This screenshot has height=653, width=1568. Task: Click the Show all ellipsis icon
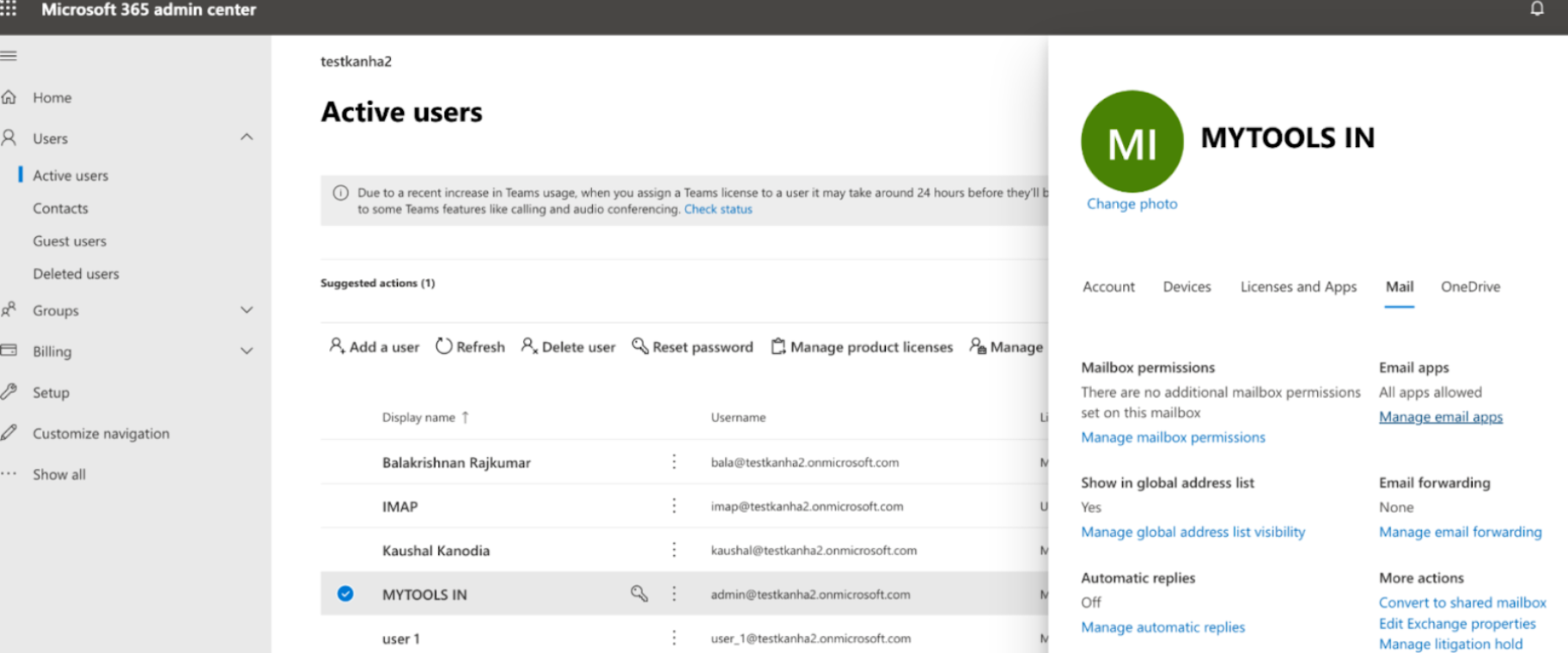pos(9,473)
